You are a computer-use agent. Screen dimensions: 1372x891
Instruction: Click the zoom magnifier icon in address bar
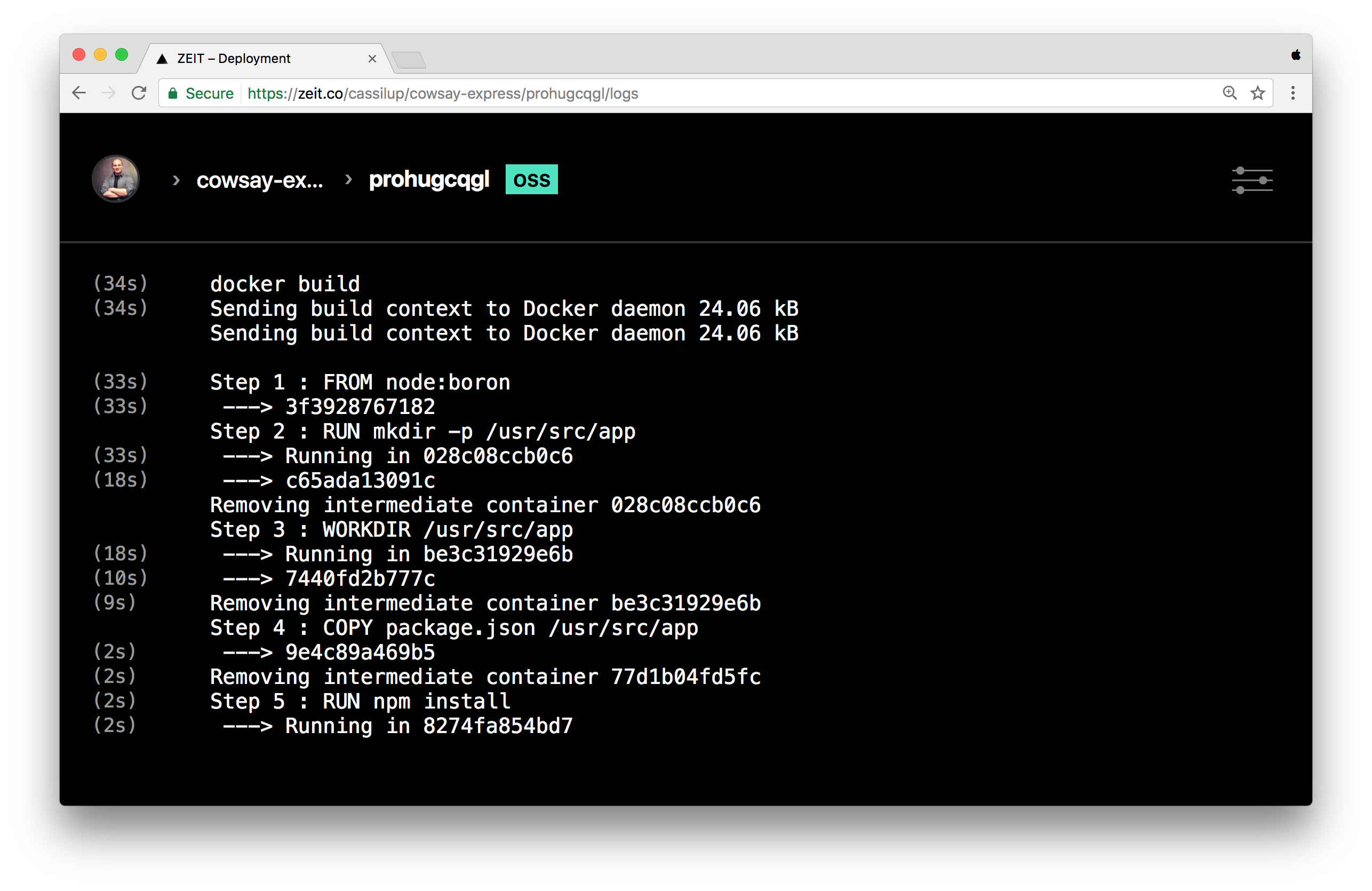pos(1229,93)
